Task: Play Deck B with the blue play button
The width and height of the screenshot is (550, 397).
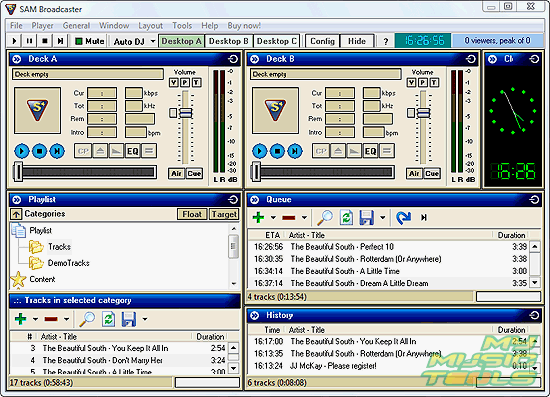Action: tap(260, 151)
